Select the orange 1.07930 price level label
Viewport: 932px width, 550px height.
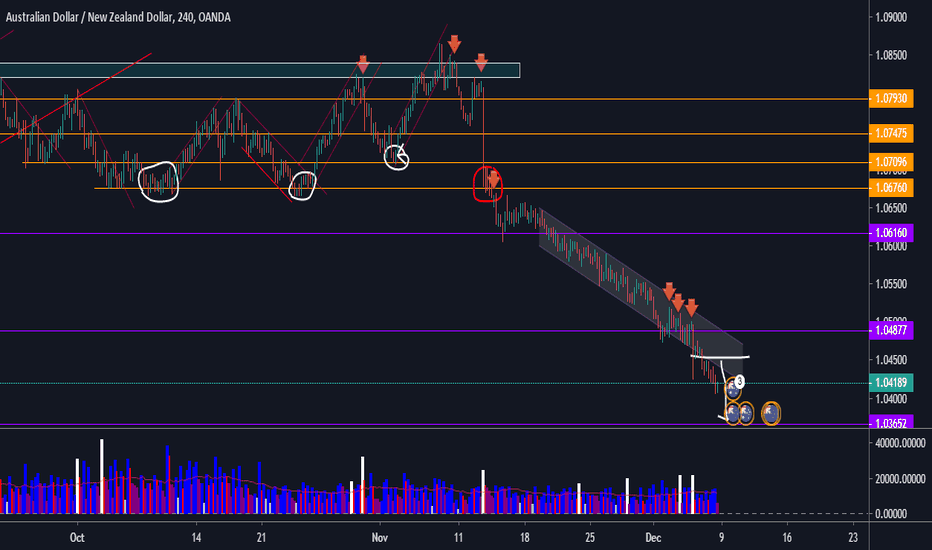click(x=894, y=99)
